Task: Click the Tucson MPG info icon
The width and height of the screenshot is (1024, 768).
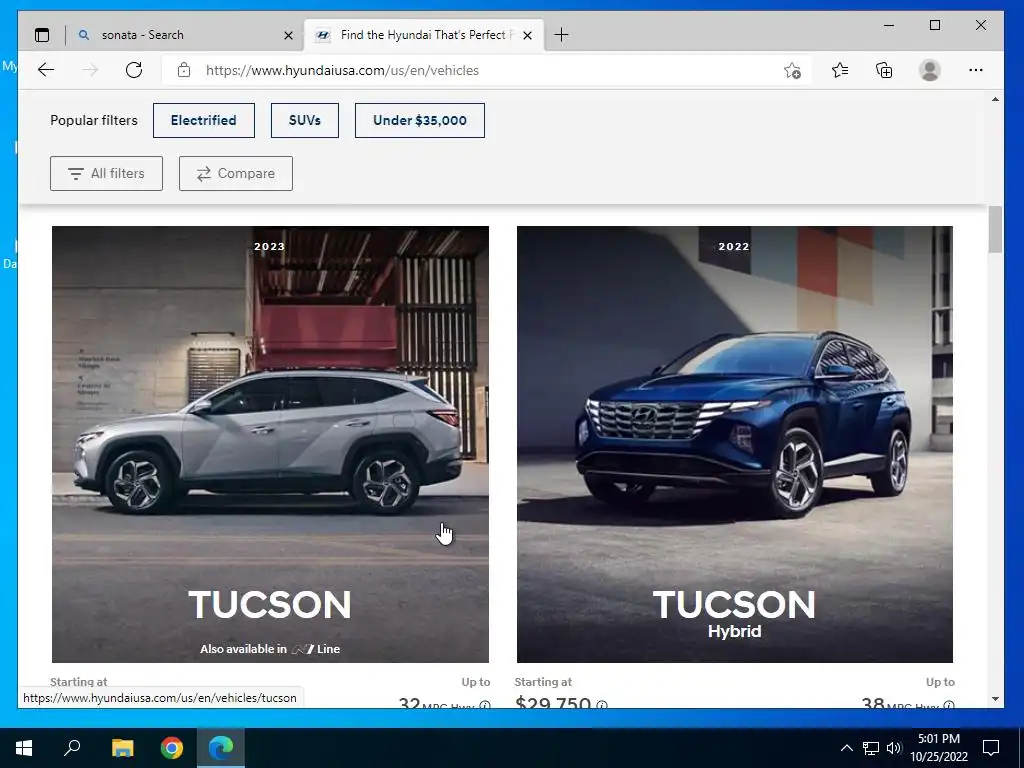Action: point(485,705)
